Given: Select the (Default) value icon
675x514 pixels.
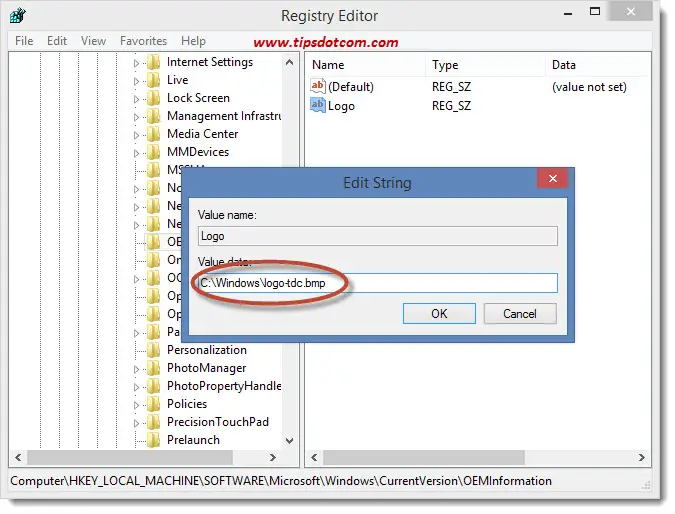Looking at the screenshot, I should point(318,87).
